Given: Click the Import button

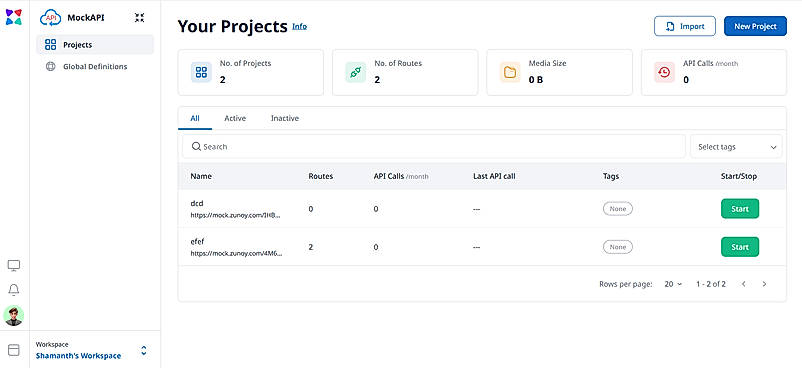Looking at the screenshot, I should coord(685,26).
